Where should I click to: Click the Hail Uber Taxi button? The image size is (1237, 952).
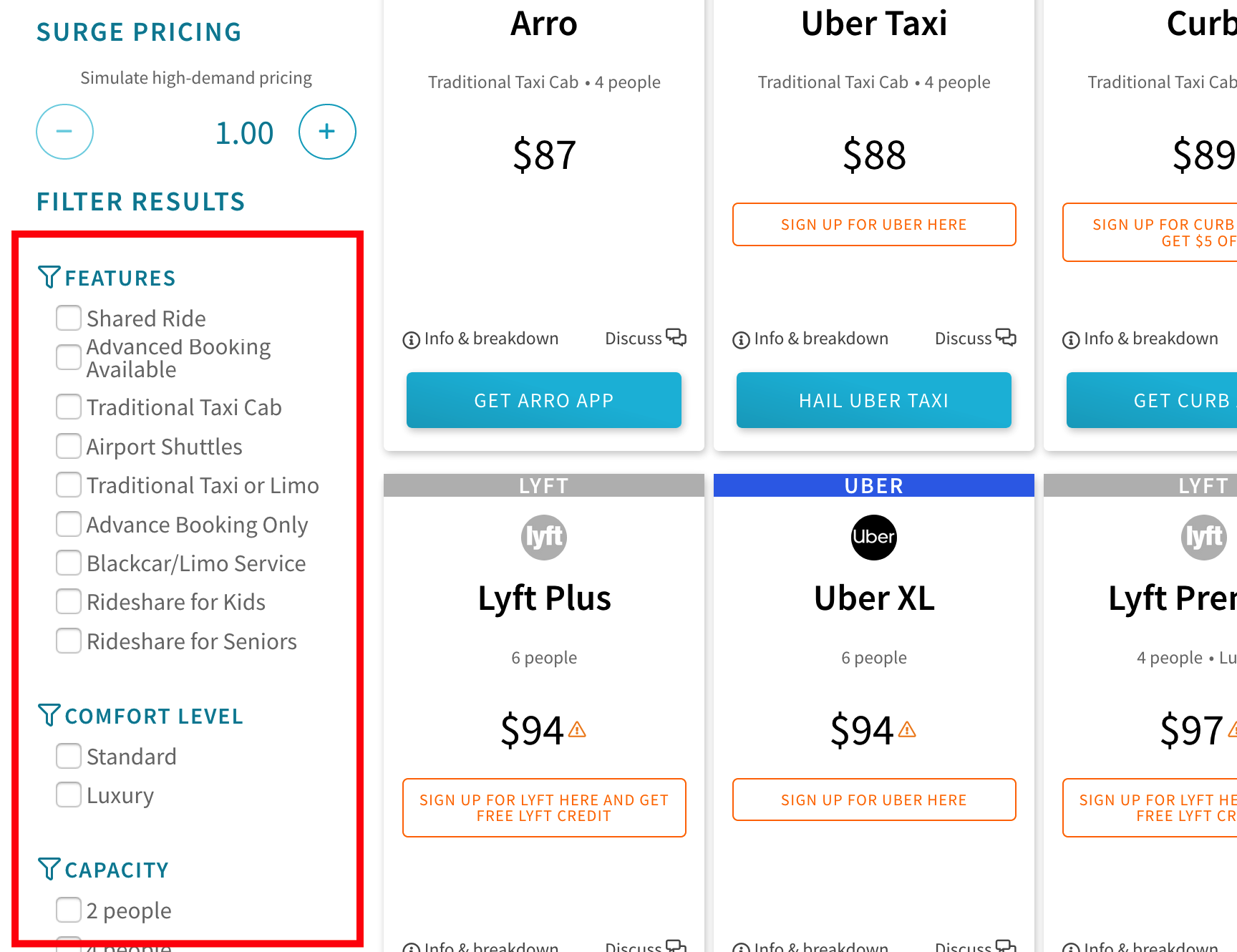pyautogui.click(x=873, y=400)
